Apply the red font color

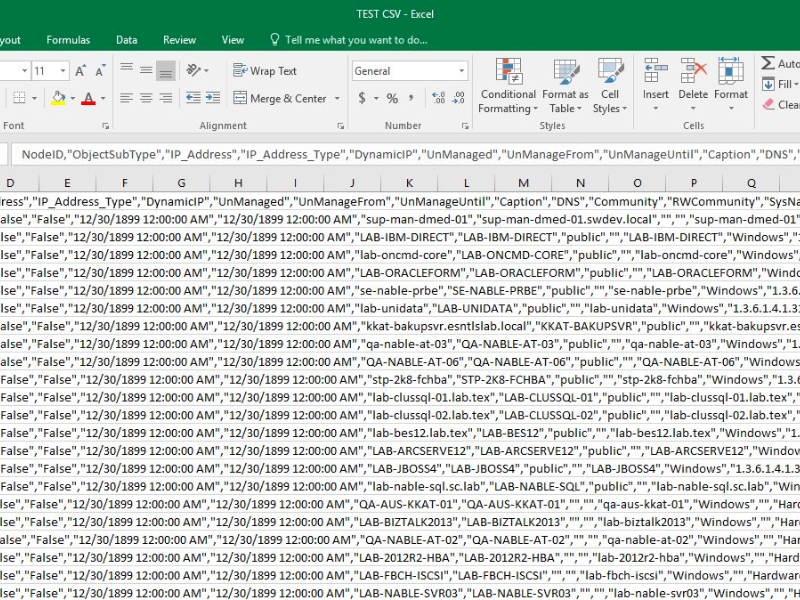pyautogui.click(x=89, y=98)
